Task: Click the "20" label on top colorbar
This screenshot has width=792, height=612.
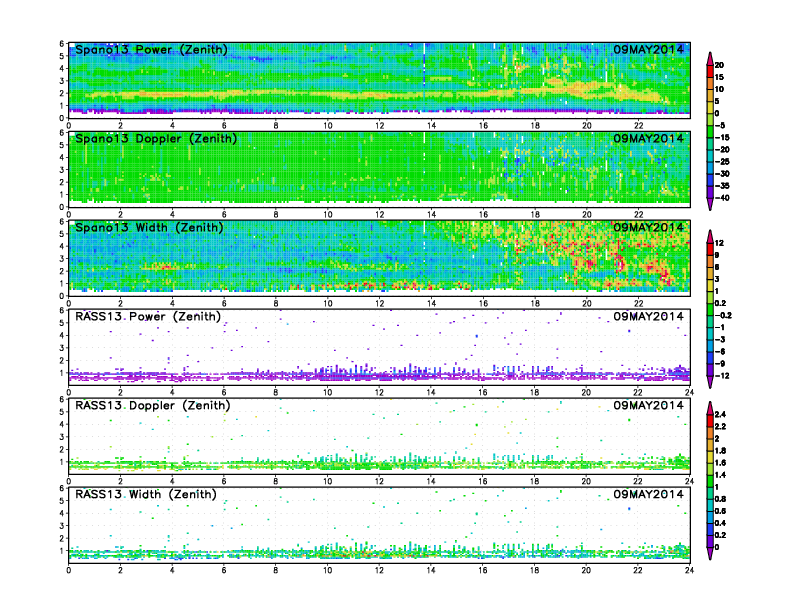Action: pyautogui.click(x=719, y=65)
